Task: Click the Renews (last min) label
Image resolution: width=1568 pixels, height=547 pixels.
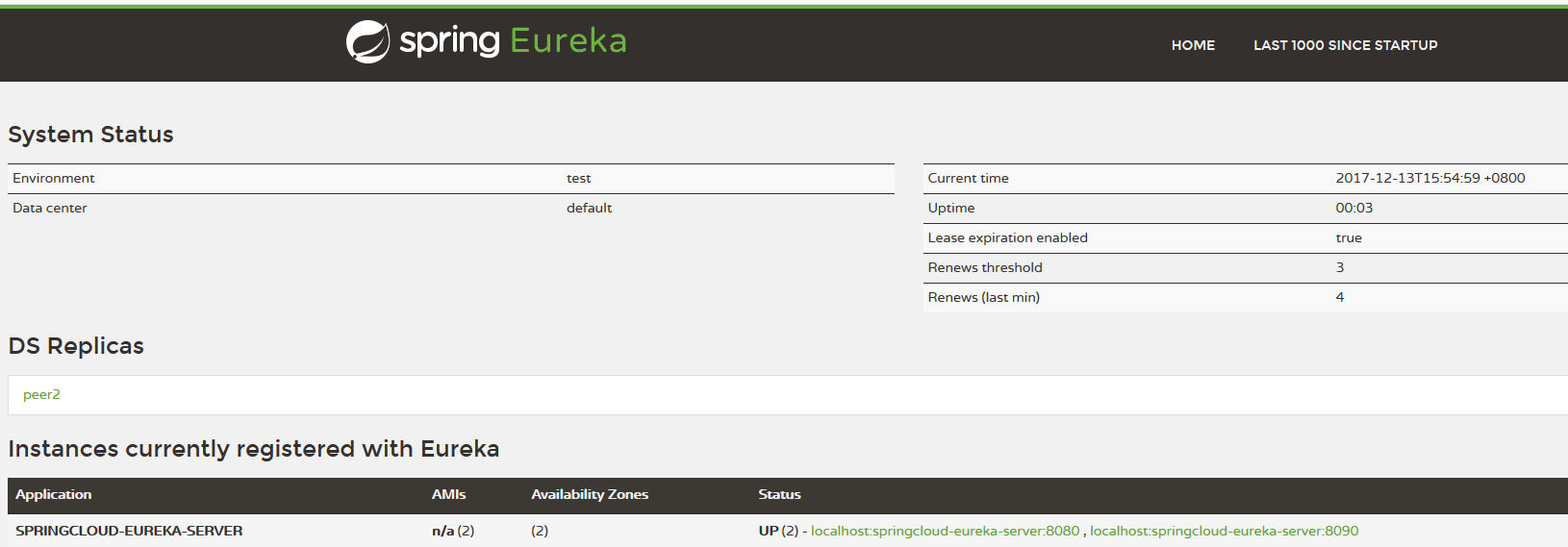Action: click(x=983, y=297)
